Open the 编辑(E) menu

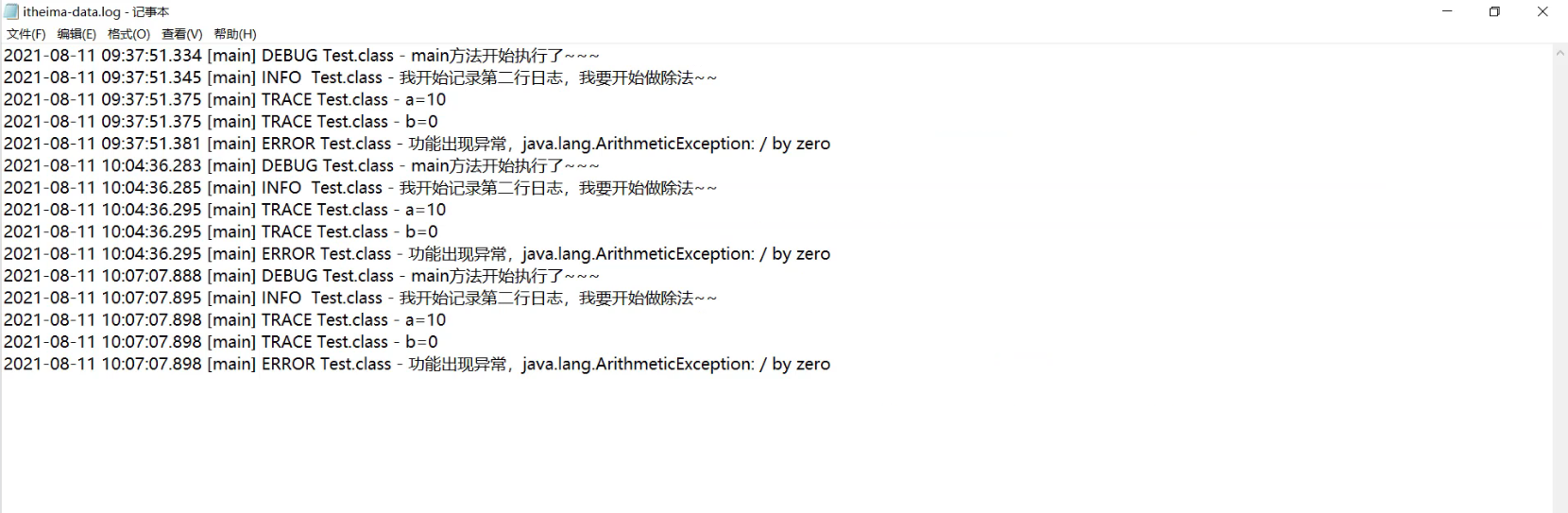coord(77,34)
